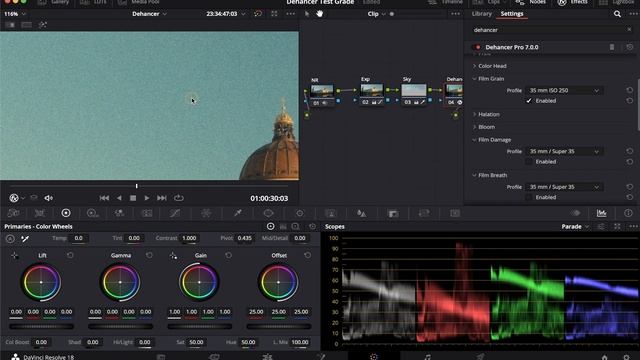Image resolution: width=640 pixels, height=360 pixels.
Task: Open the Curves palette
Action: 175,213
